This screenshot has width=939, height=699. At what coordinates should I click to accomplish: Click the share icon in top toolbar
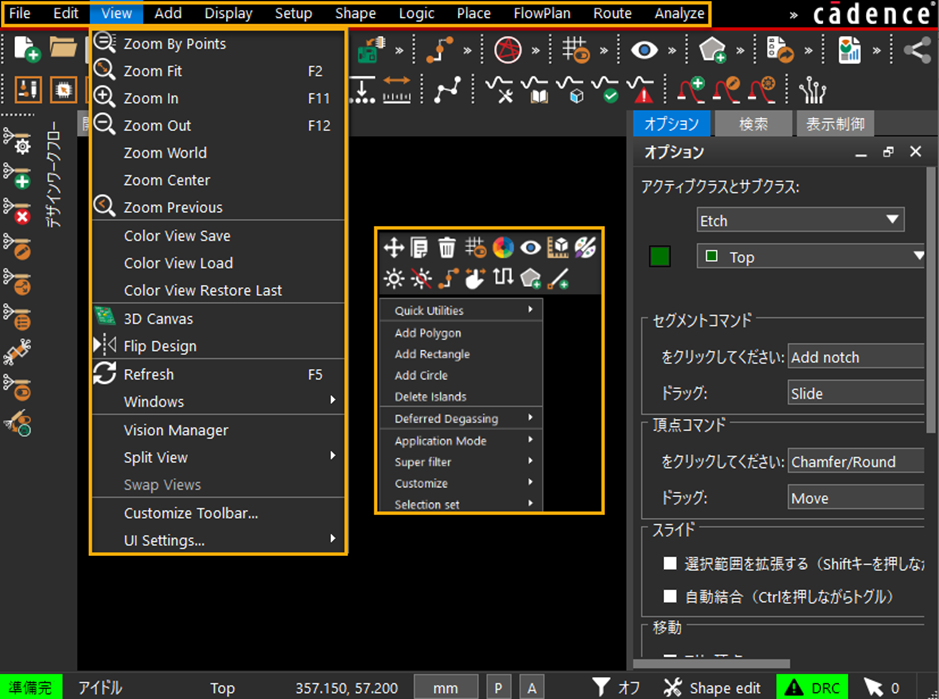pos(917,50)
